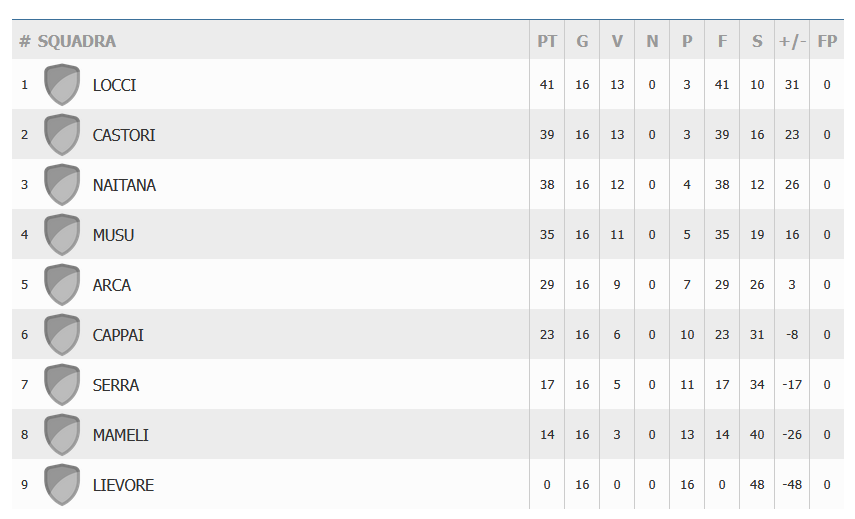Click the FP column header
The width and height of the screenshot is (855, 519).
pyautogui.click(x=827, y=41)
